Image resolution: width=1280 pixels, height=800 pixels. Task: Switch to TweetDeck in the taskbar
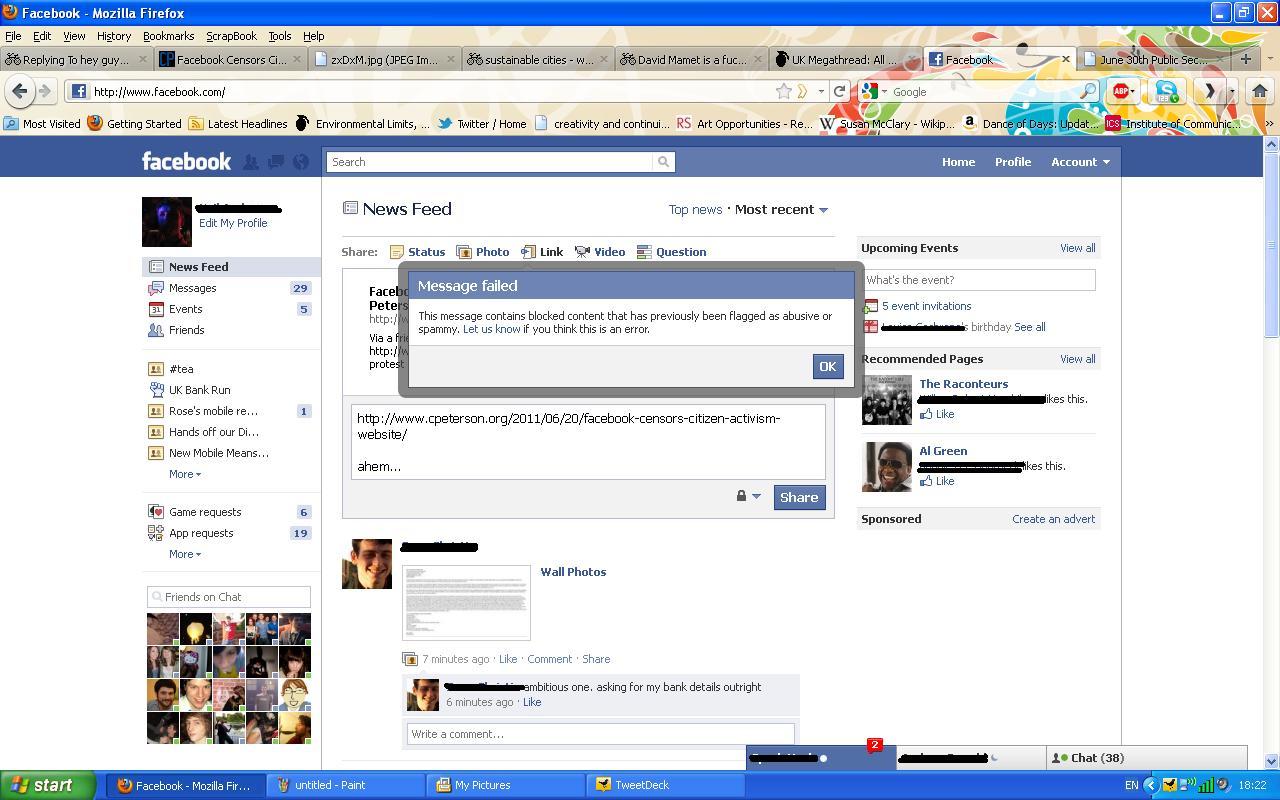(x=665, y=785)
